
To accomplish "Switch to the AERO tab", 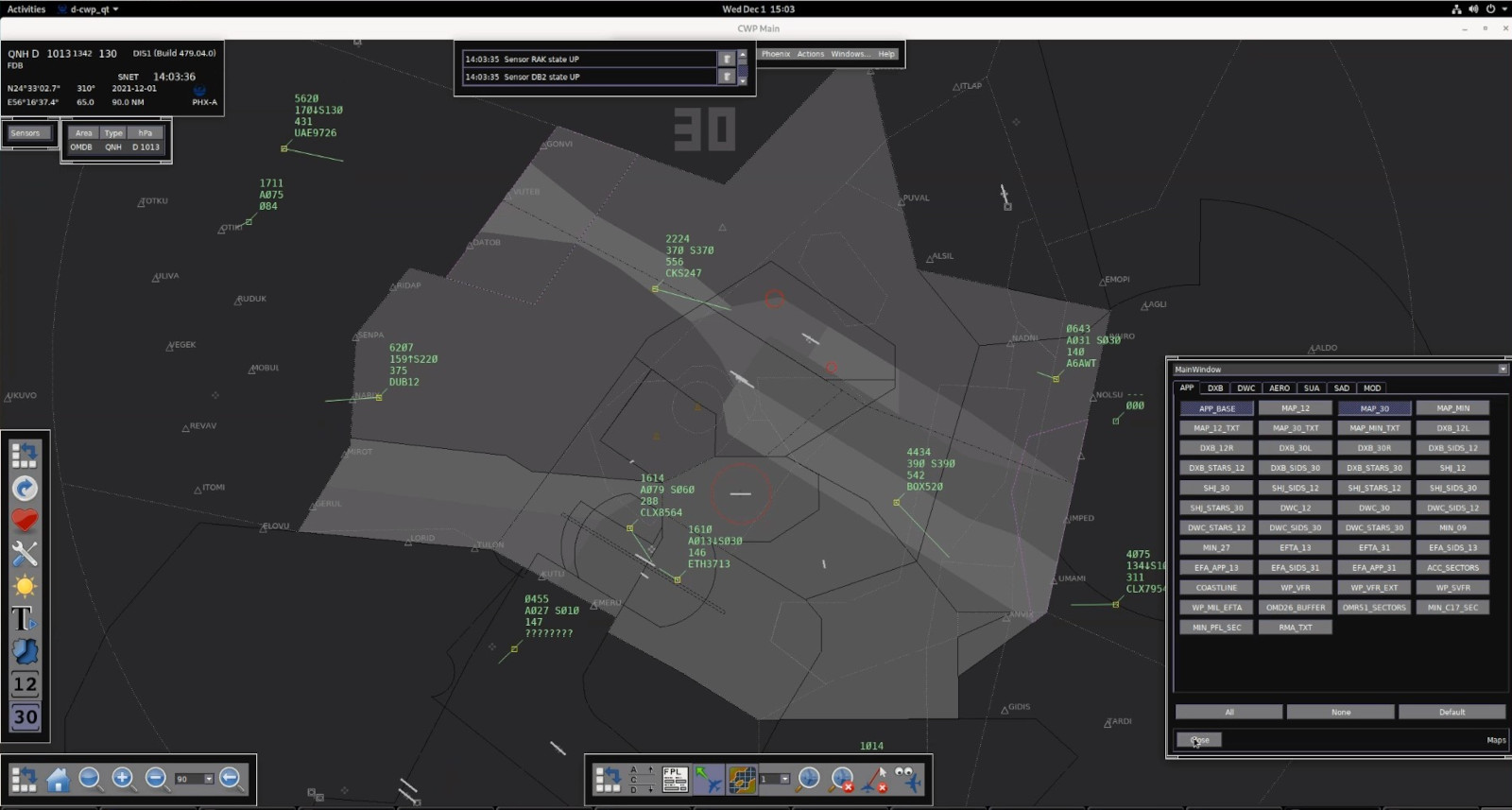I will pyautogui.click(x=1280, y=388).
